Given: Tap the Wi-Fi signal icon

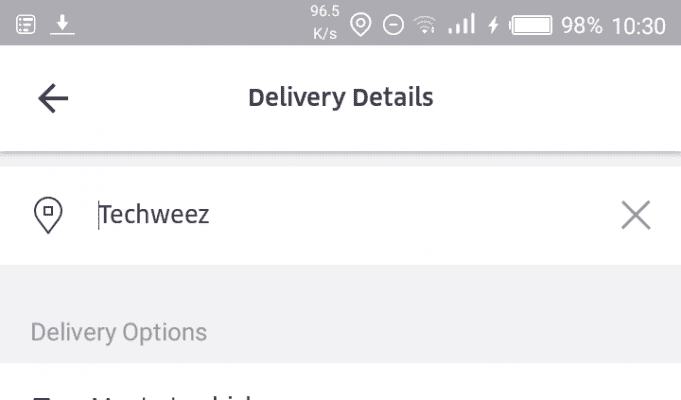Looking at the screenshot, I should coord(425,24).
